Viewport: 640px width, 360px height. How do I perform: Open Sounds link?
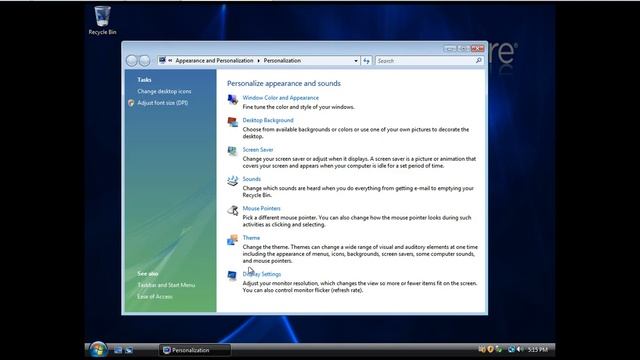pyautogui.click(x=251, y=179)
